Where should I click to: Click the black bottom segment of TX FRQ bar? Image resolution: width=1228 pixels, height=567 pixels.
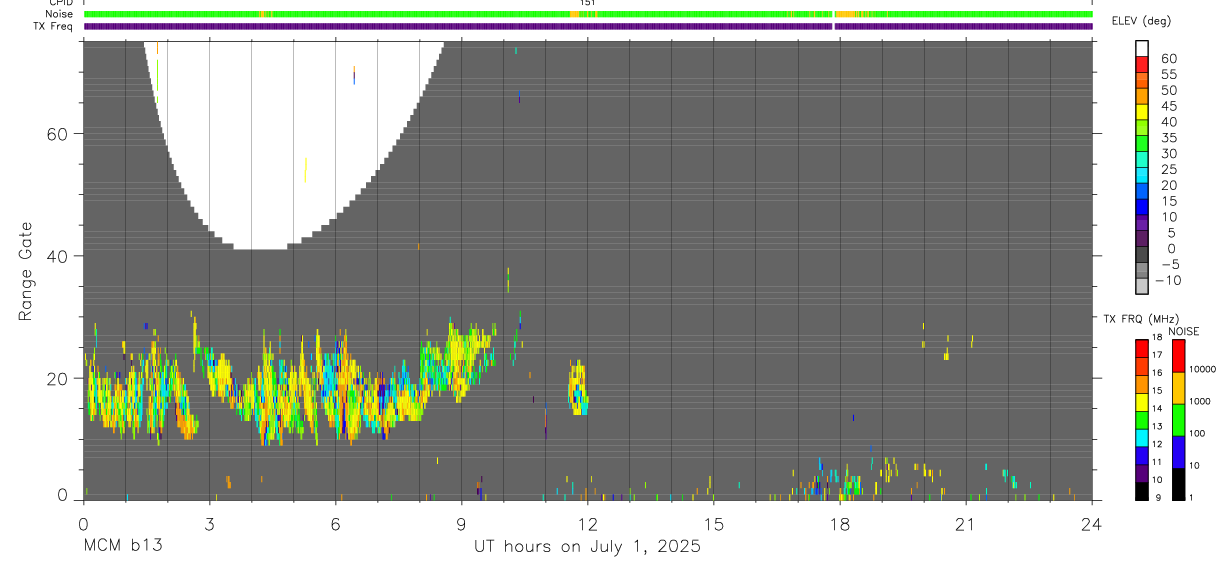pyautogui.click(x=1142, y=491)
